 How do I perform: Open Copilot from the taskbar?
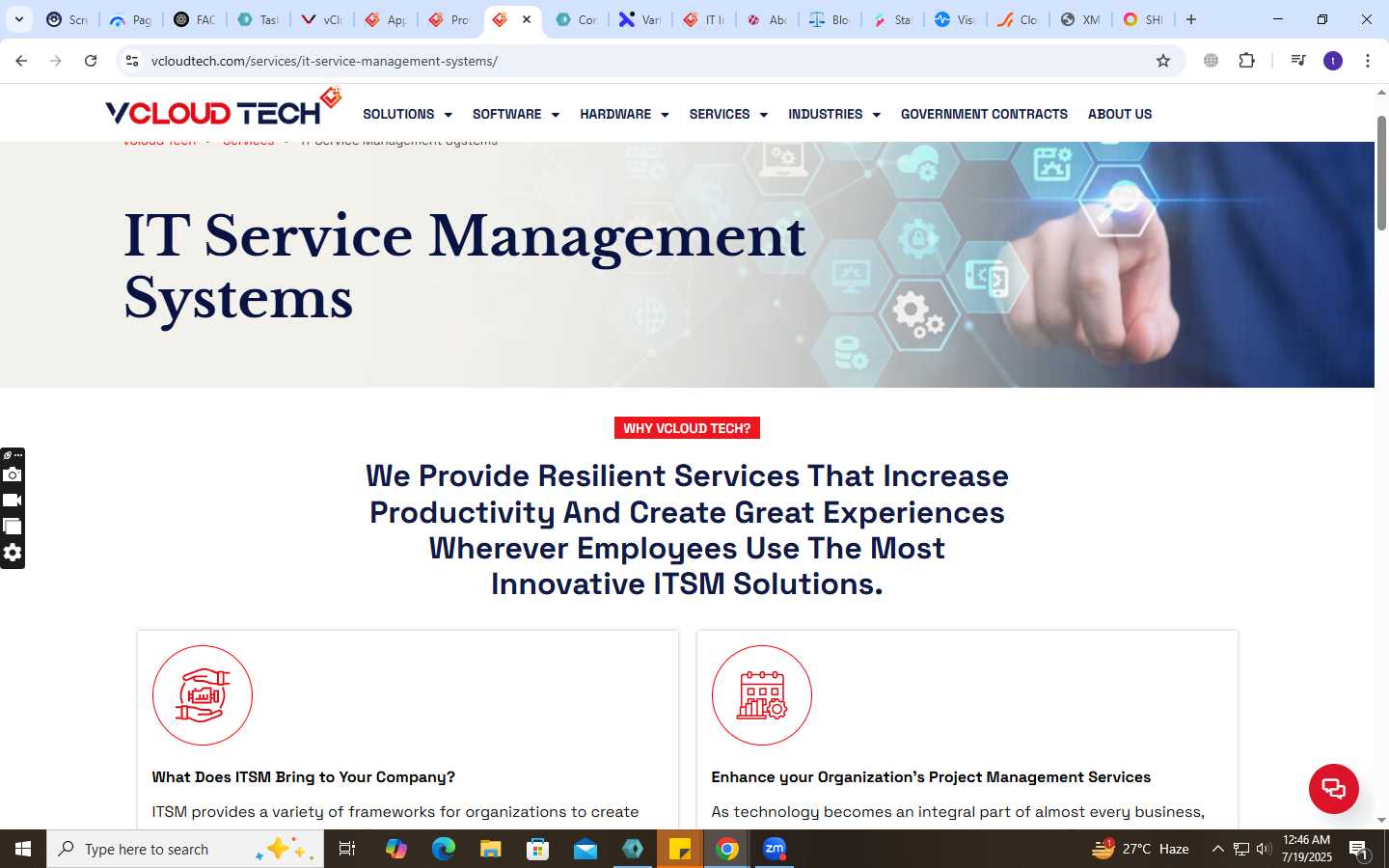click(x=396, y=849)
